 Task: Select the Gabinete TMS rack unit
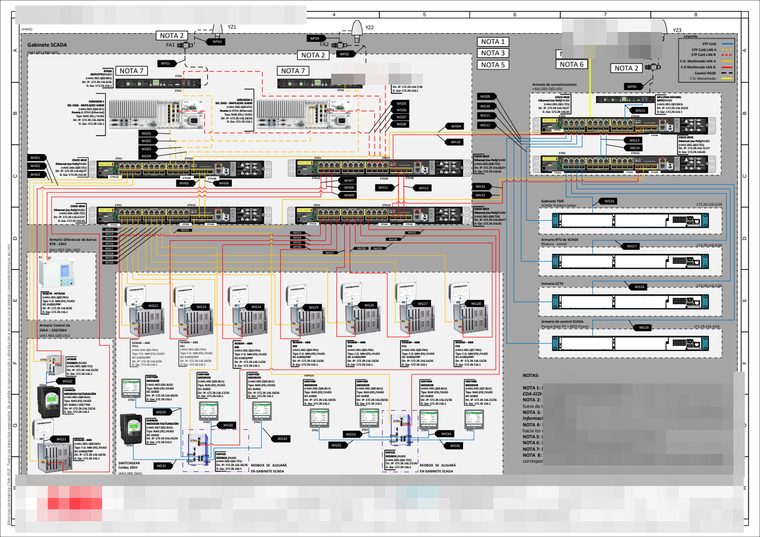click(x=630, y=221)
